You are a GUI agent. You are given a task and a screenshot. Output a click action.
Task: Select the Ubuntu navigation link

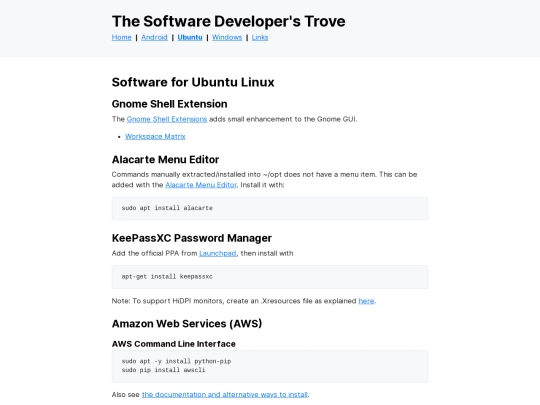(x=190, y=37)
